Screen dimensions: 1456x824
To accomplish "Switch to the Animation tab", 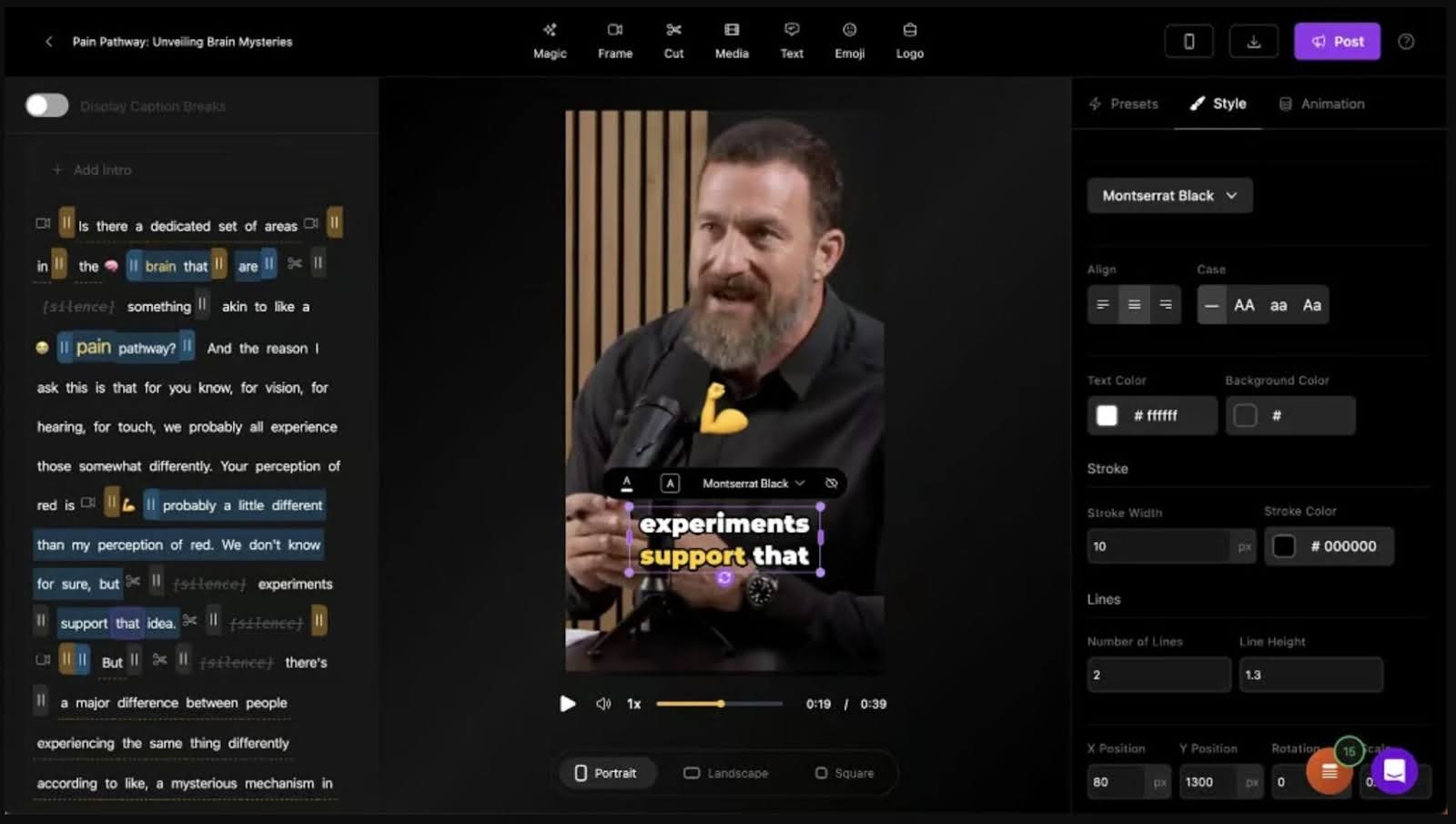I will (1322, 104).
